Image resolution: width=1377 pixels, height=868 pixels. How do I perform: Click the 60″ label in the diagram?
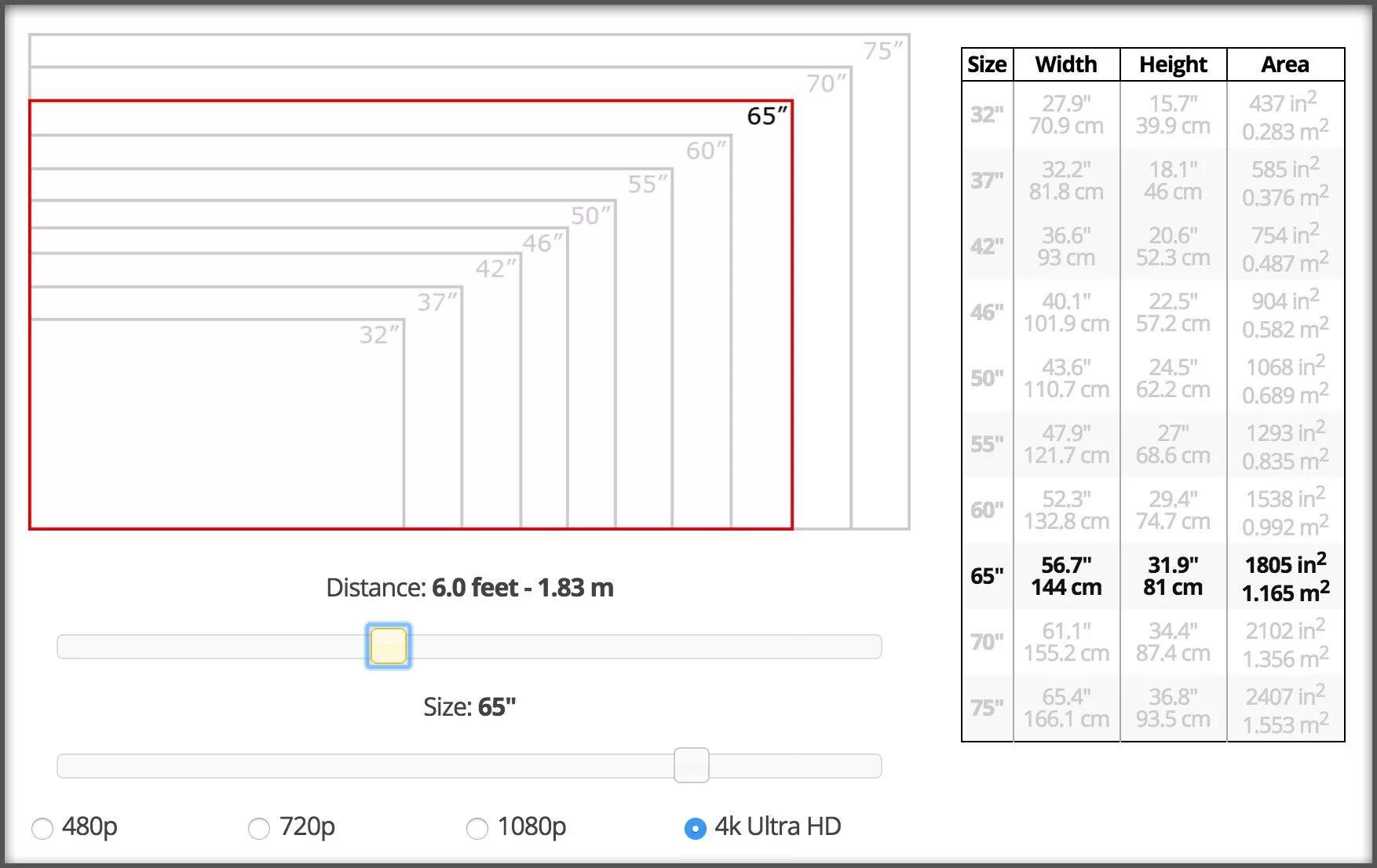coord(707,150)
